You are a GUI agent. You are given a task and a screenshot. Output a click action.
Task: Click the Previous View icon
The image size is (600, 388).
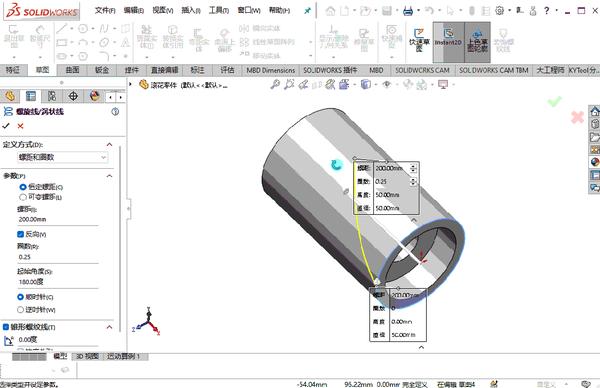(x=303, y=85)
